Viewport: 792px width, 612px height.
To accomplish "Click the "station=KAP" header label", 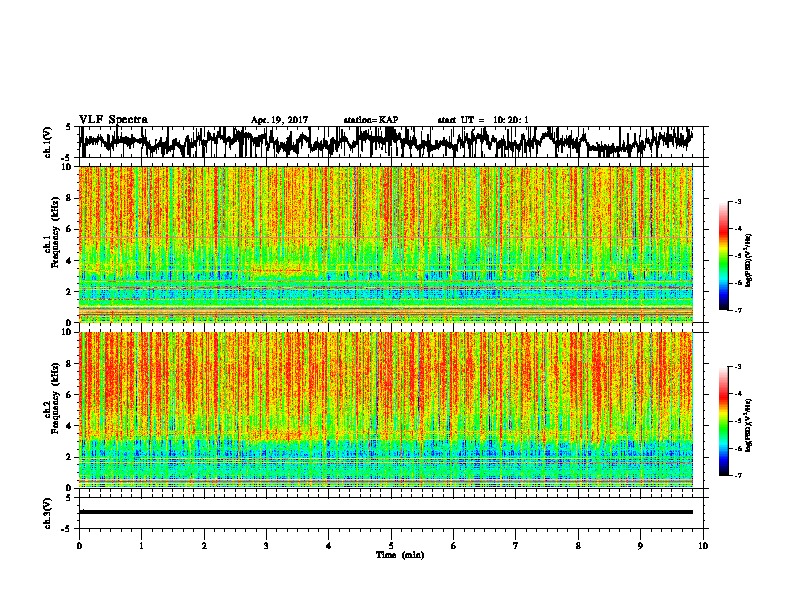I will pyautogui.click(x=371, y=120).
